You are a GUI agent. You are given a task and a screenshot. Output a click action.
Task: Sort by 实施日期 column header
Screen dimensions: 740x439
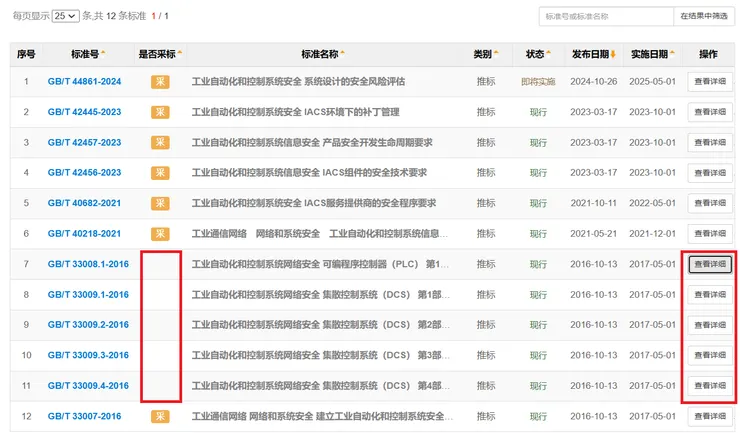tap(653, 54)
